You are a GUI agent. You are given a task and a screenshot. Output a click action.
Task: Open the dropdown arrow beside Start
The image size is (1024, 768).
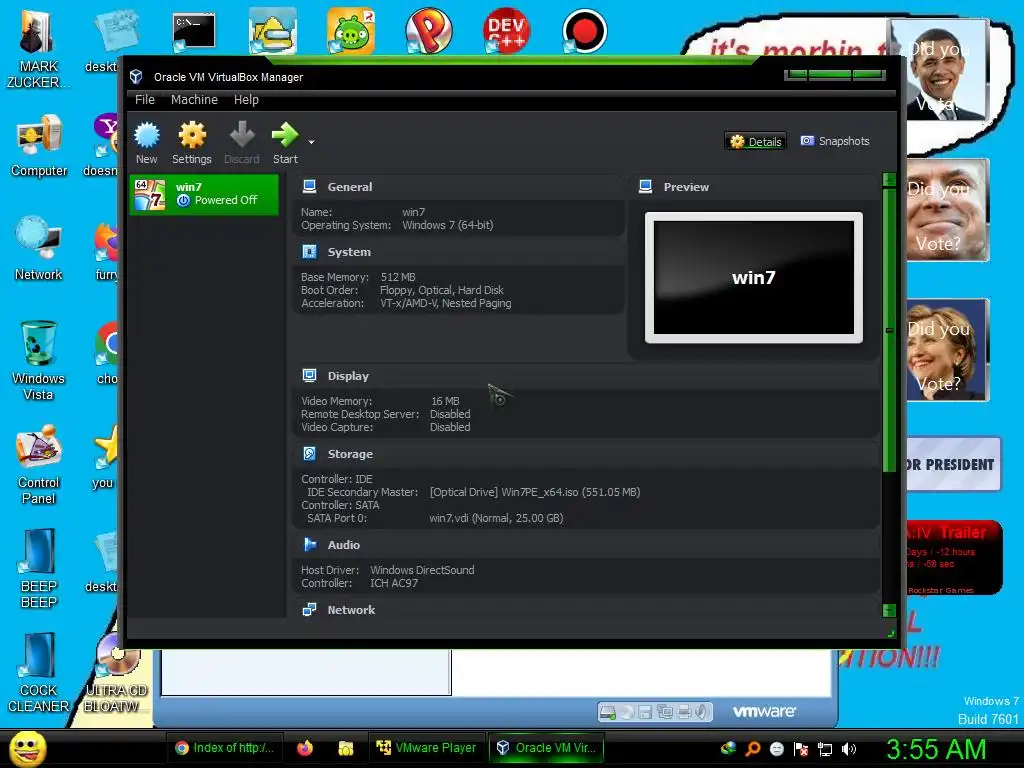coord(312,142)
